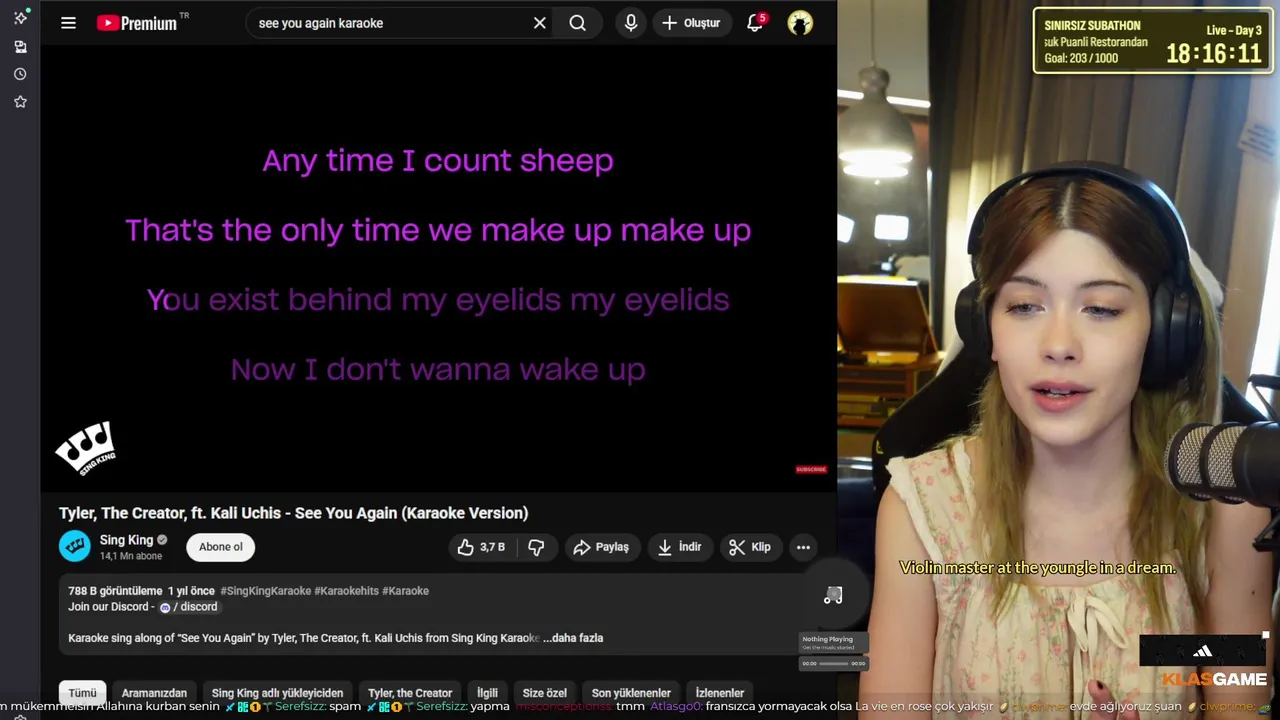The width and height of the screenshot is (1280, 720).
Task: Select the 'Tyler, the Creator' chip
Action: point(410,693)
